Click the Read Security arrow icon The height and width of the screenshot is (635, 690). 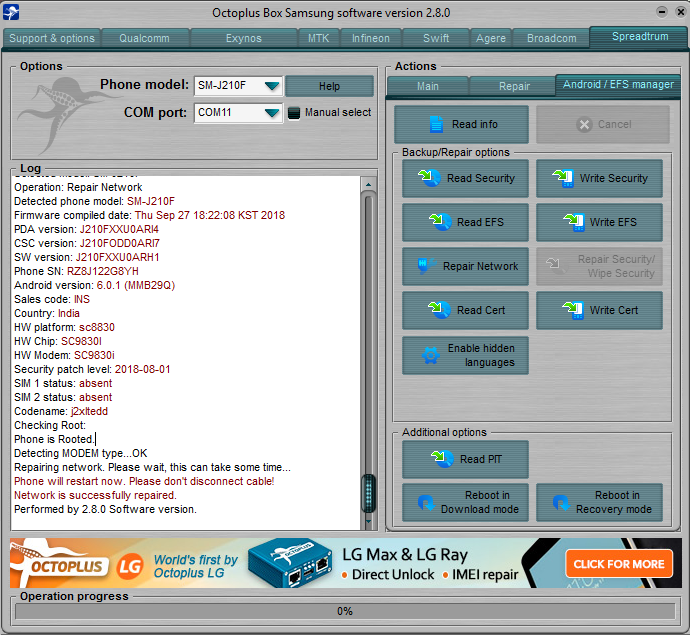tap(429, 178)
